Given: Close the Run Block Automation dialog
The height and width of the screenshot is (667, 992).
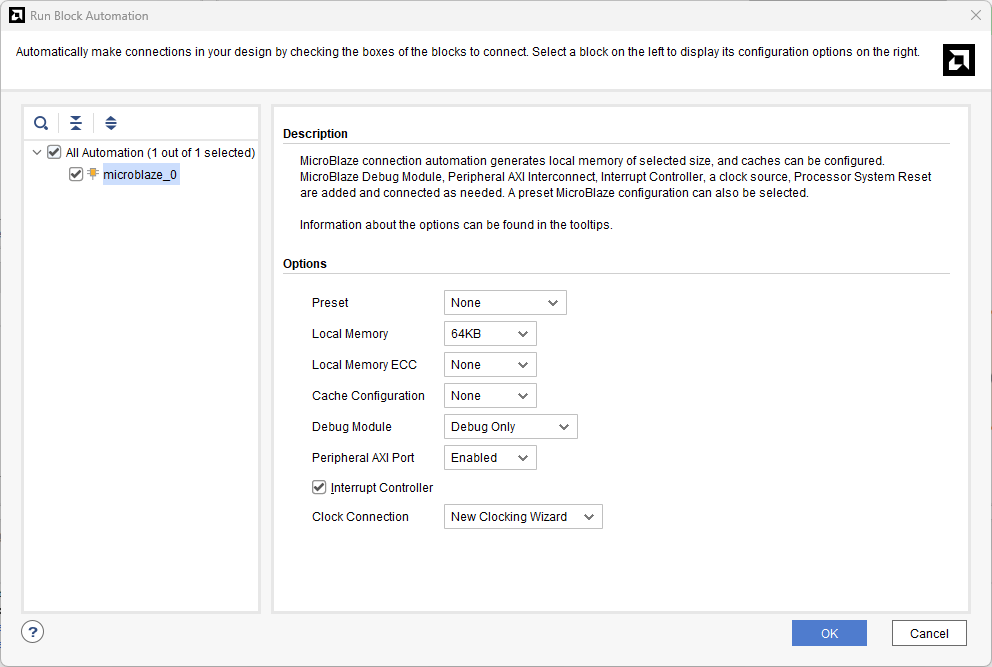Looking at the screenshot, I should [x=975, y=15].
